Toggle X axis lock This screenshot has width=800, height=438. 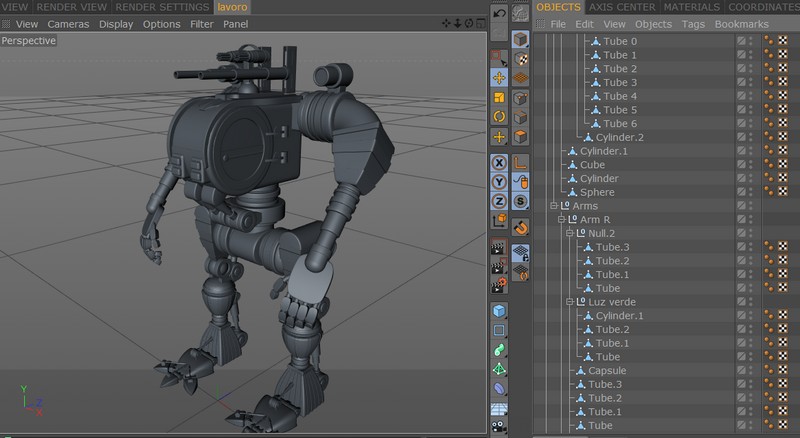click(498, 162)
